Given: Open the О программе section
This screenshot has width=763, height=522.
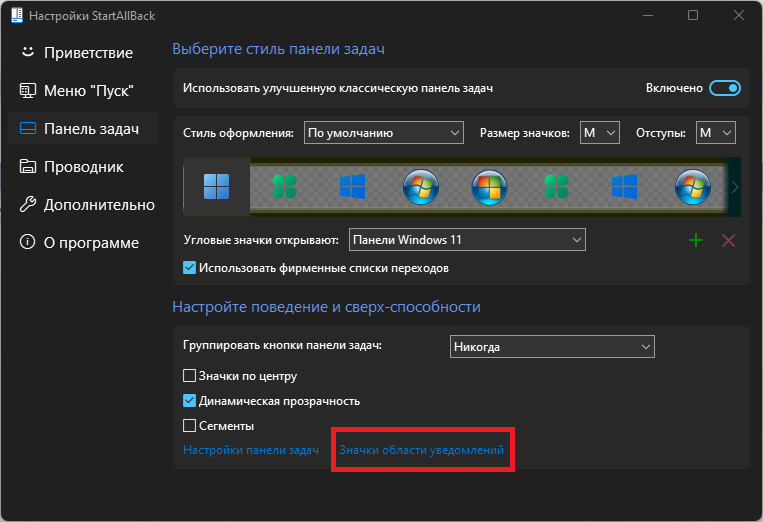Looking at the screenshot, I should coord(83,242).
